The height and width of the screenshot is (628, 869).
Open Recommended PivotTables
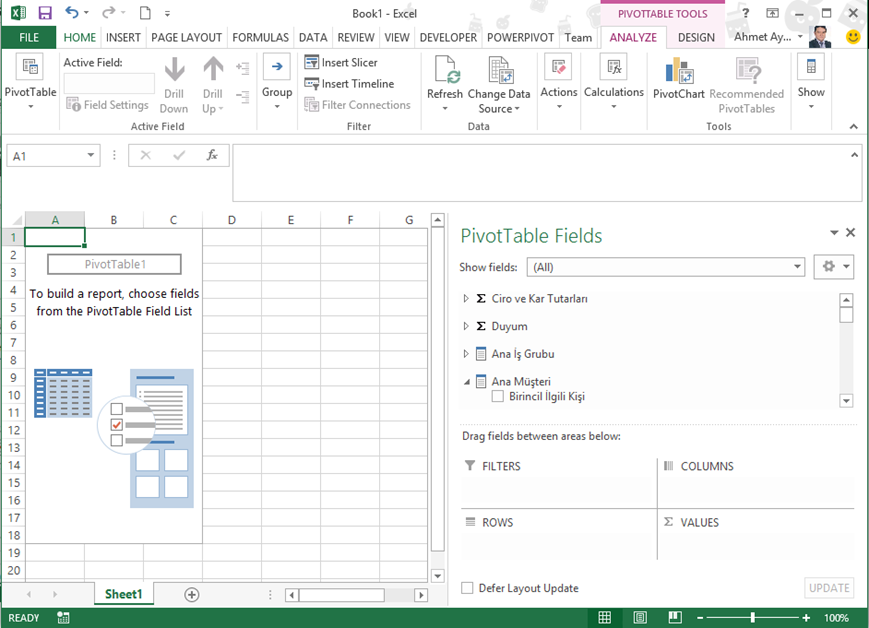tap(747, 85)
